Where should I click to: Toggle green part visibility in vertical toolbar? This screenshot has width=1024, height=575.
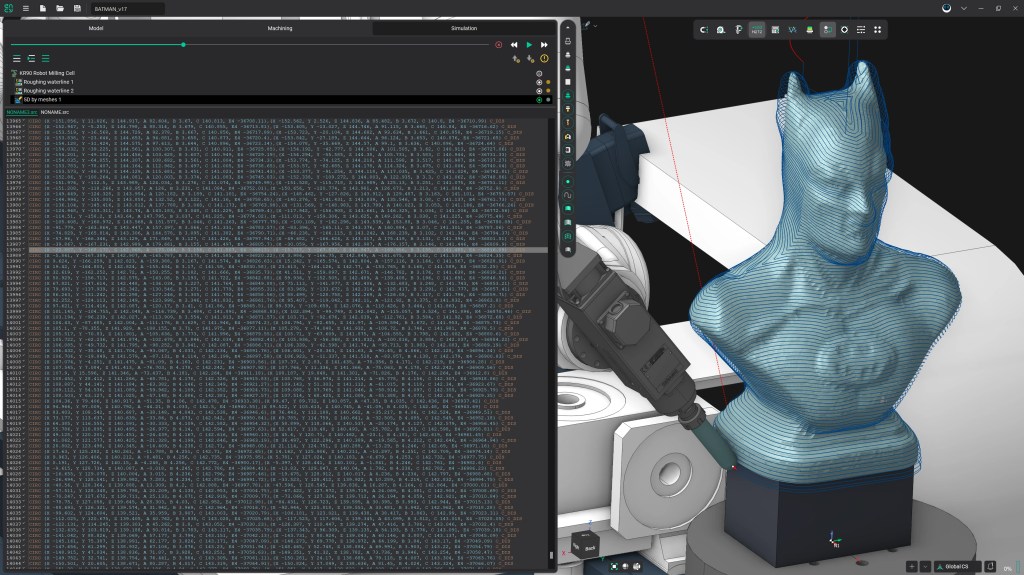568,68
